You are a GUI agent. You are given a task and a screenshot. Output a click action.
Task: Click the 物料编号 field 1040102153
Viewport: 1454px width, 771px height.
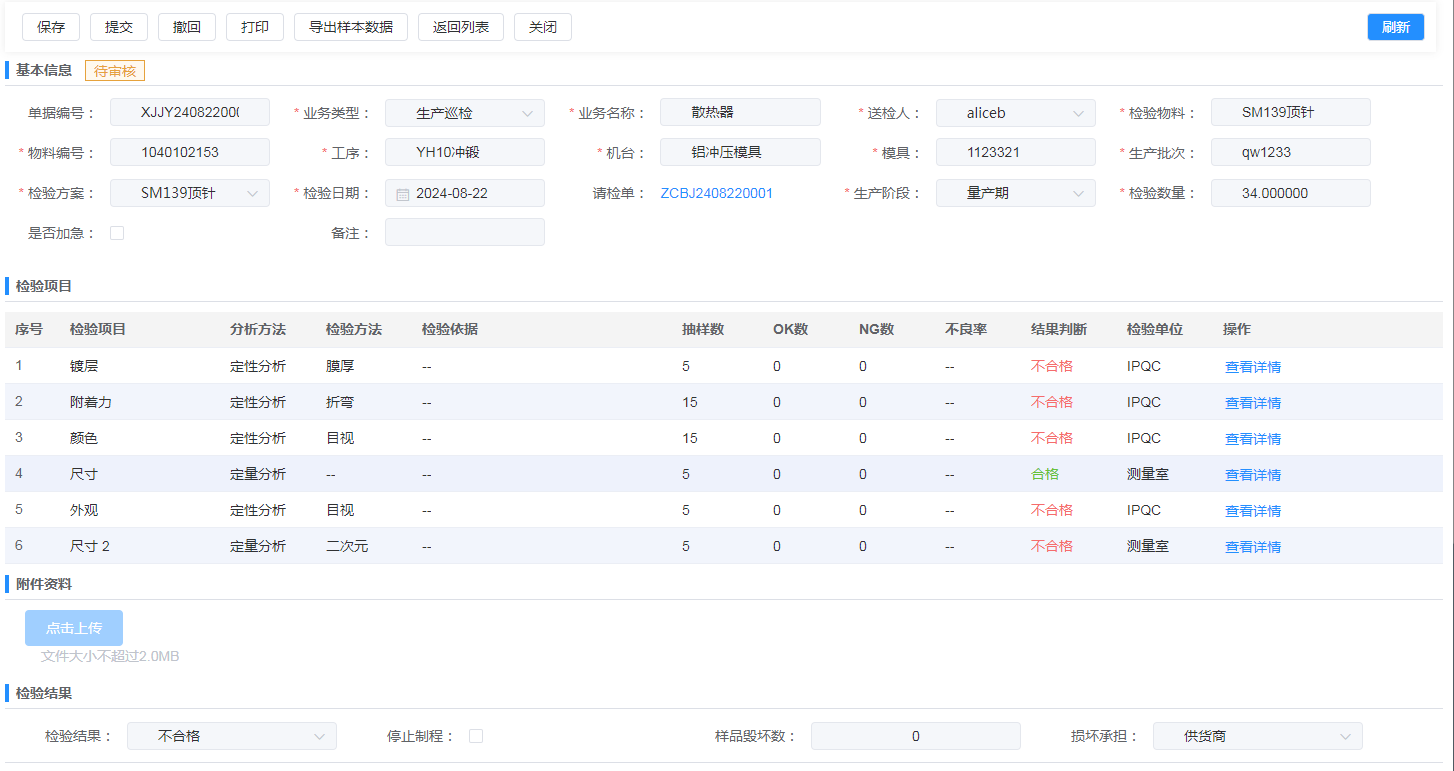click(x=190, y=153)
